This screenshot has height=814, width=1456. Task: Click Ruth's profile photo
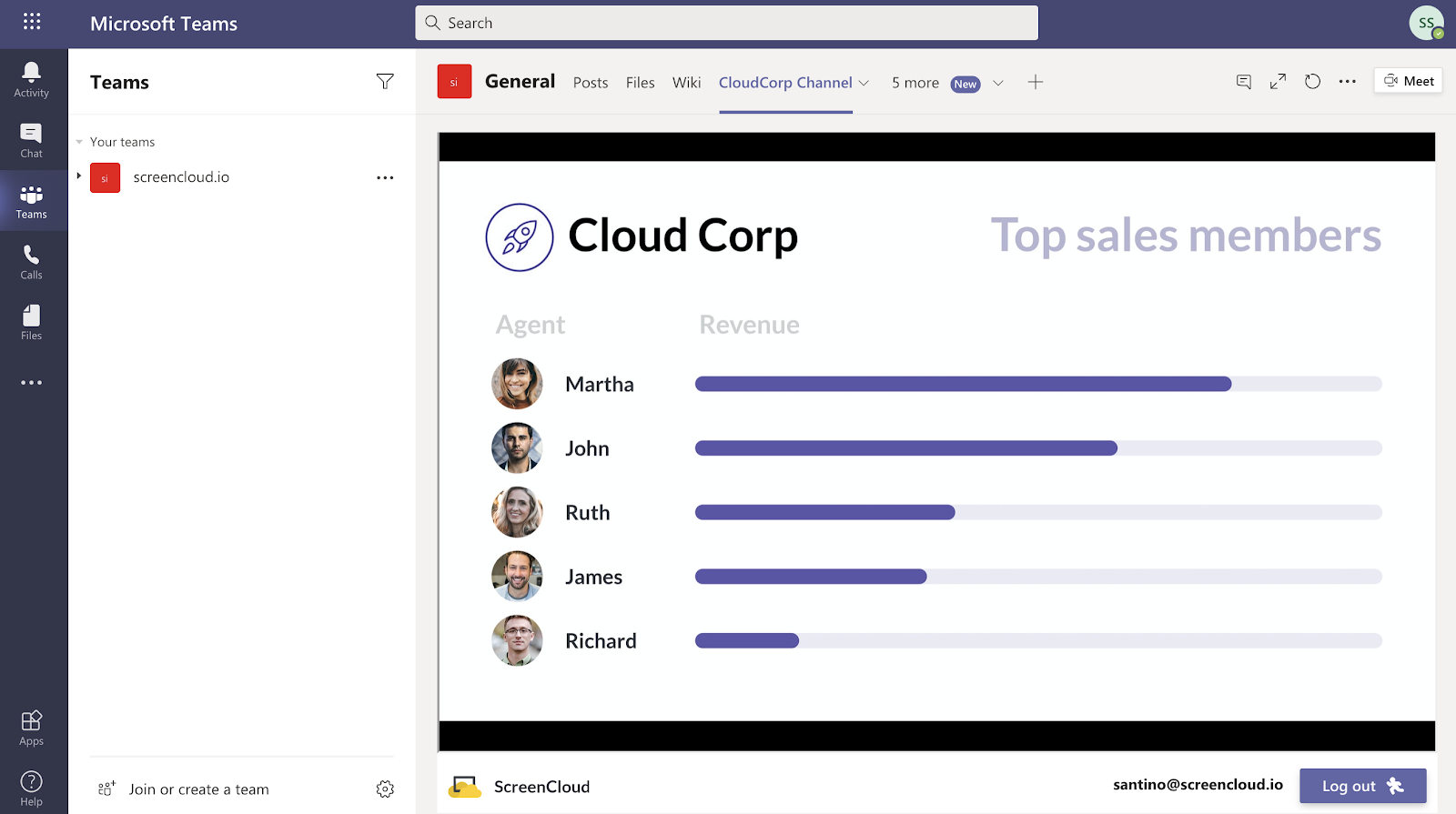point(517,512)
